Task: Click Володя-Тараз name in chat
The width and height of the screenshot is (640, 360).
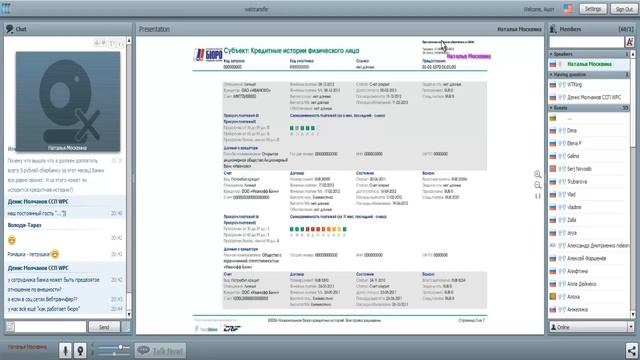Action: point(24,225)
